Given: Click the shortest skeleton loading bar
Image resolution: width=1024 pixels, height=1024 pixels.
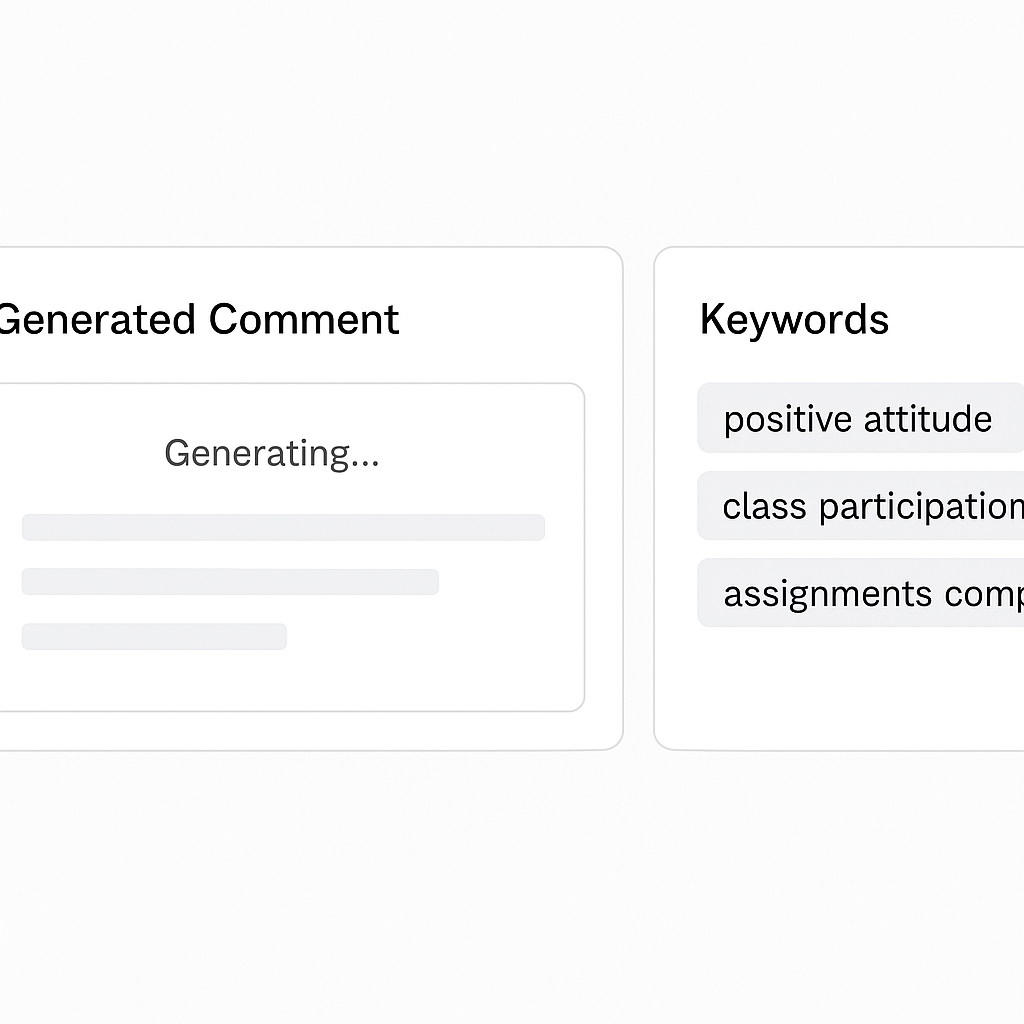Looking at the screenshot, I should click(x=154, y=637).
